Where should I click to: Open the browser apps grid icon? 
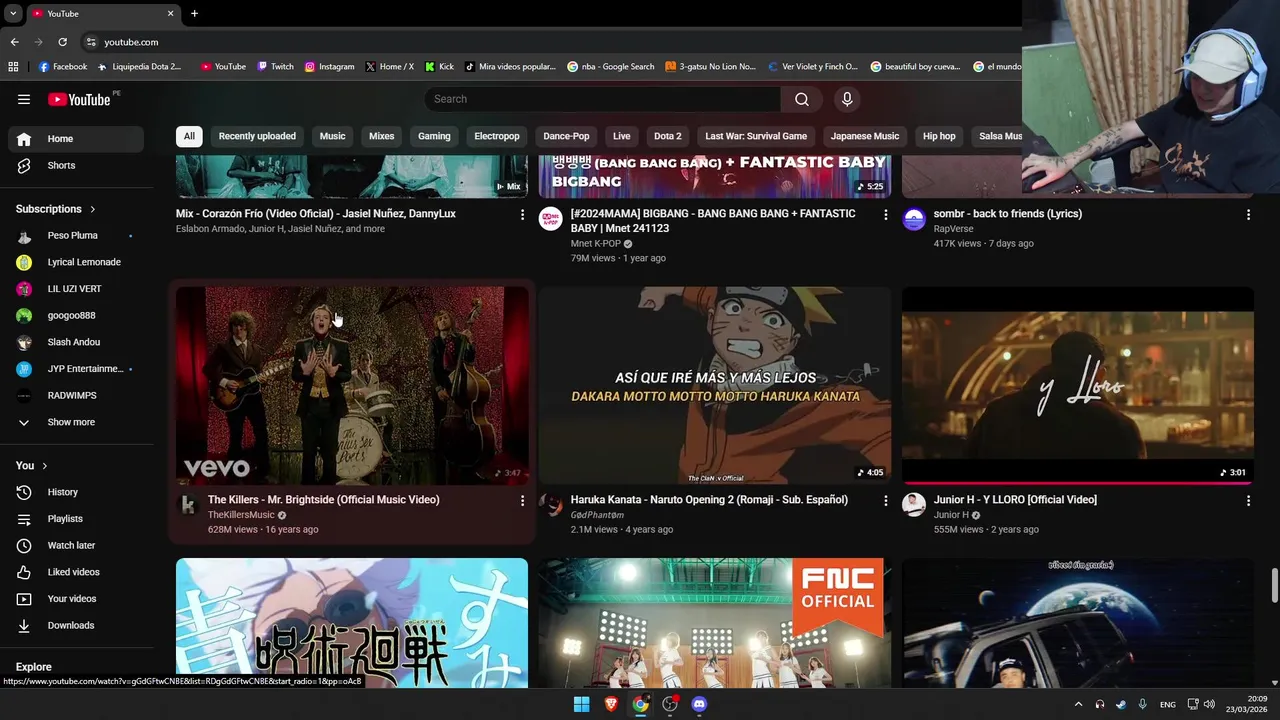pos(13,67)
